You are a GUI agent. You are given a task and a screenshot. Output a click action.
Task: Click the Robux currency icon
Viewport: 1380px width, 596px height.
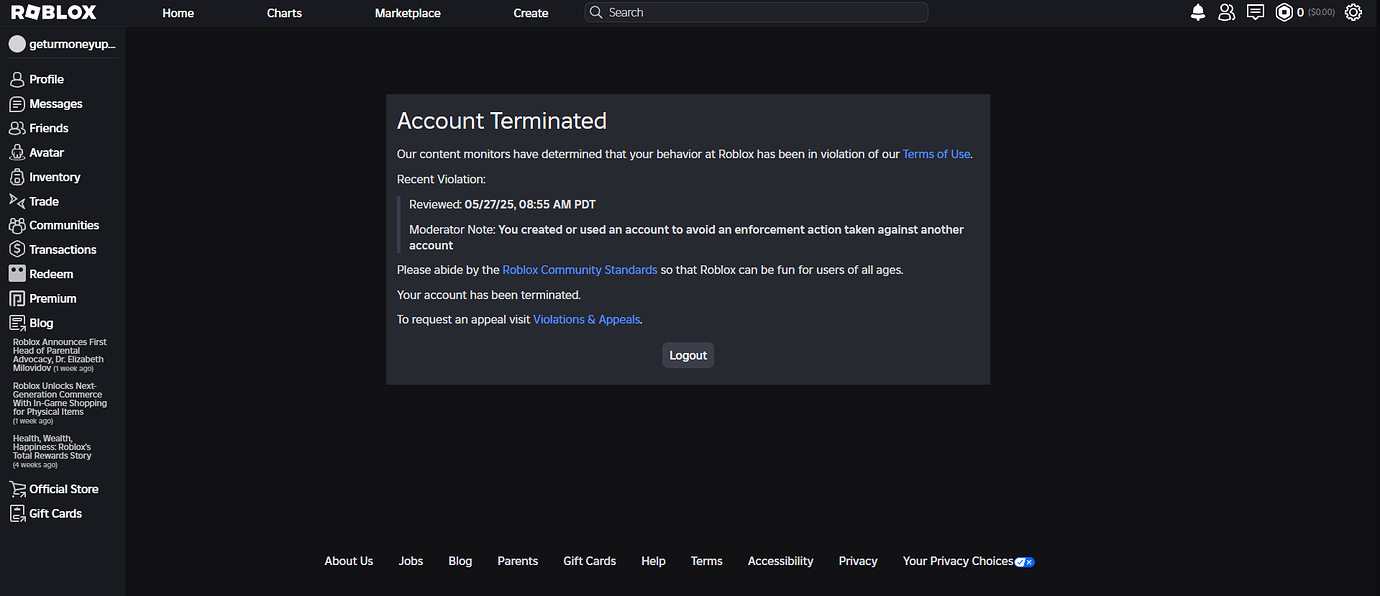click(x=1286, y=11)
